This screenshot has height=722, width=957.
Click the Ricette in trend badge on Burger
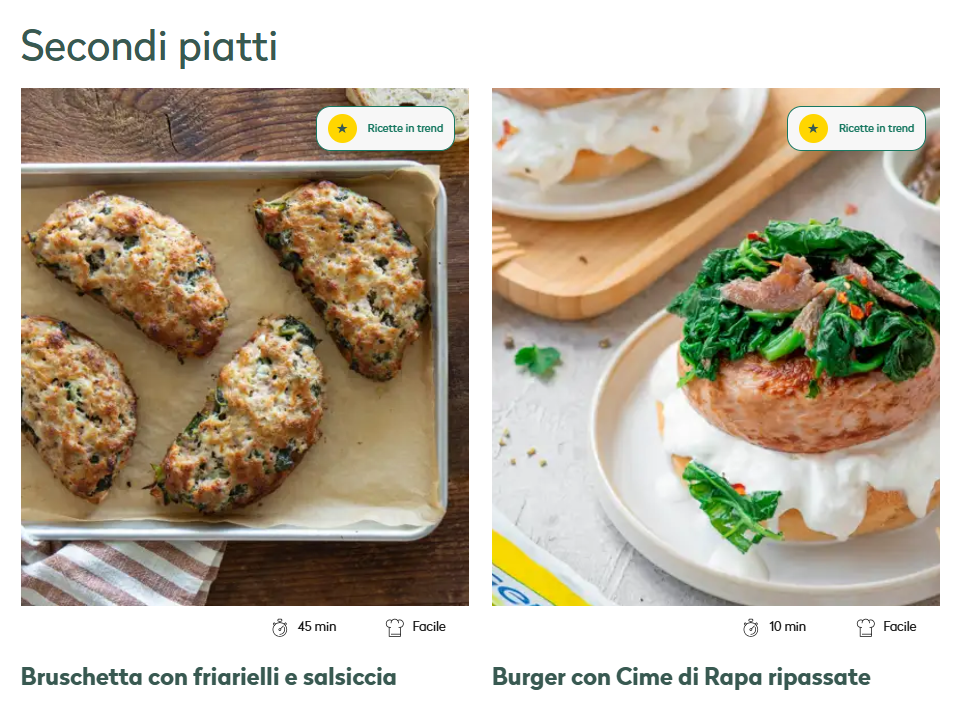coord(856,128)
